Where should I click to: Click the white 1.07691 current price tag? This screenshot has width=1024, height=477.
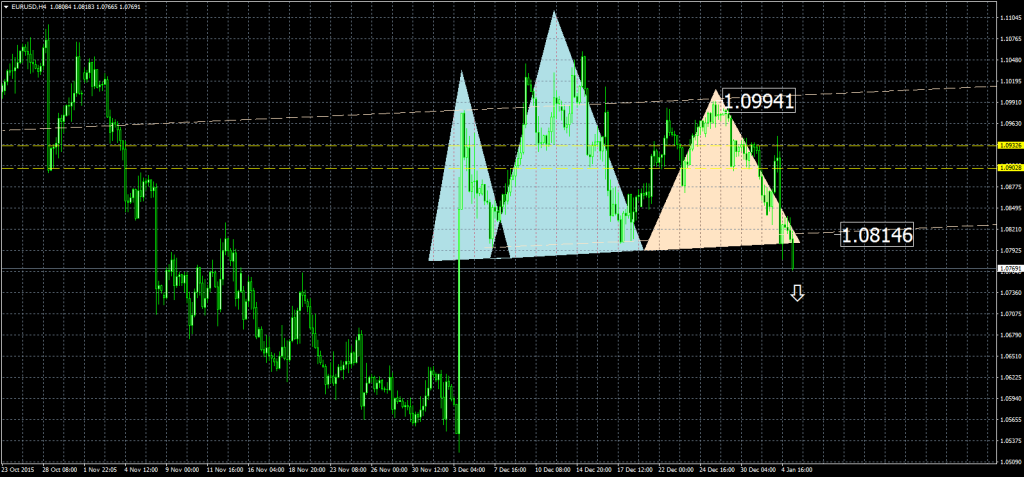click(1009, 269)
